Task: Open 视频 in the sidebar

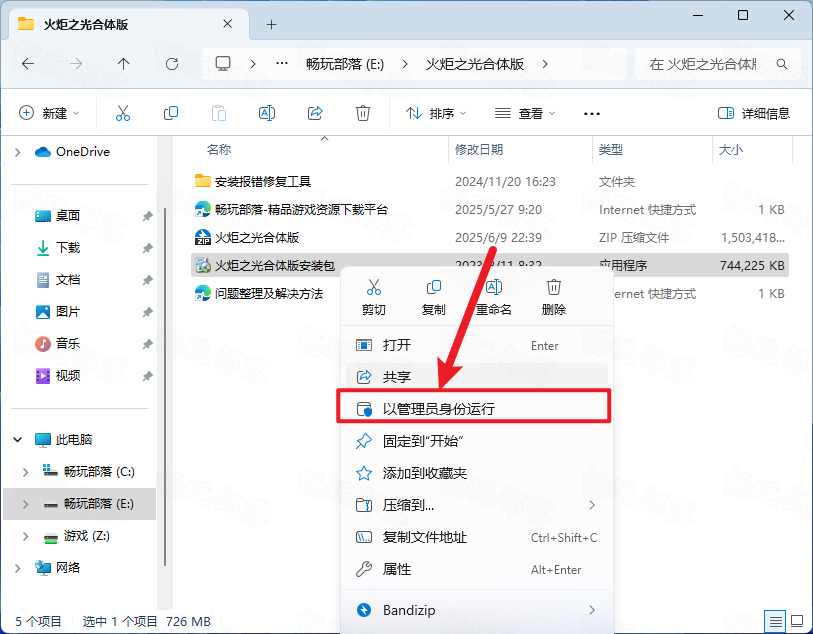Action: (67, 376)
